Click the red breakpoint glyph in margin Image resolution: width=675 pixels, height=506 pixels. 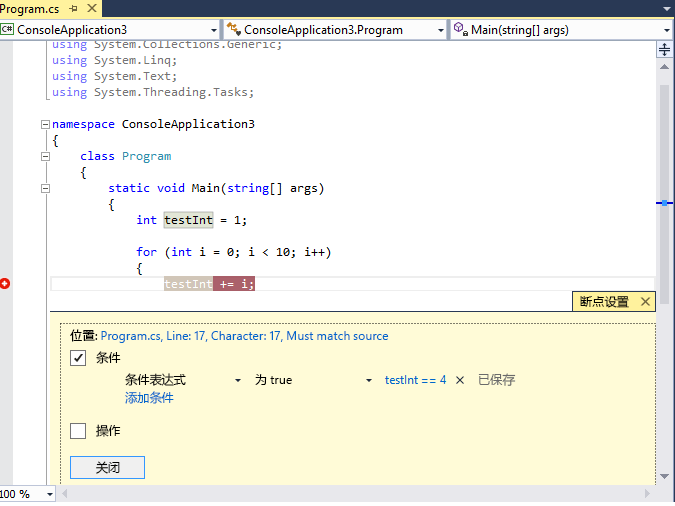pyautogui.click(x=5, y=284)
